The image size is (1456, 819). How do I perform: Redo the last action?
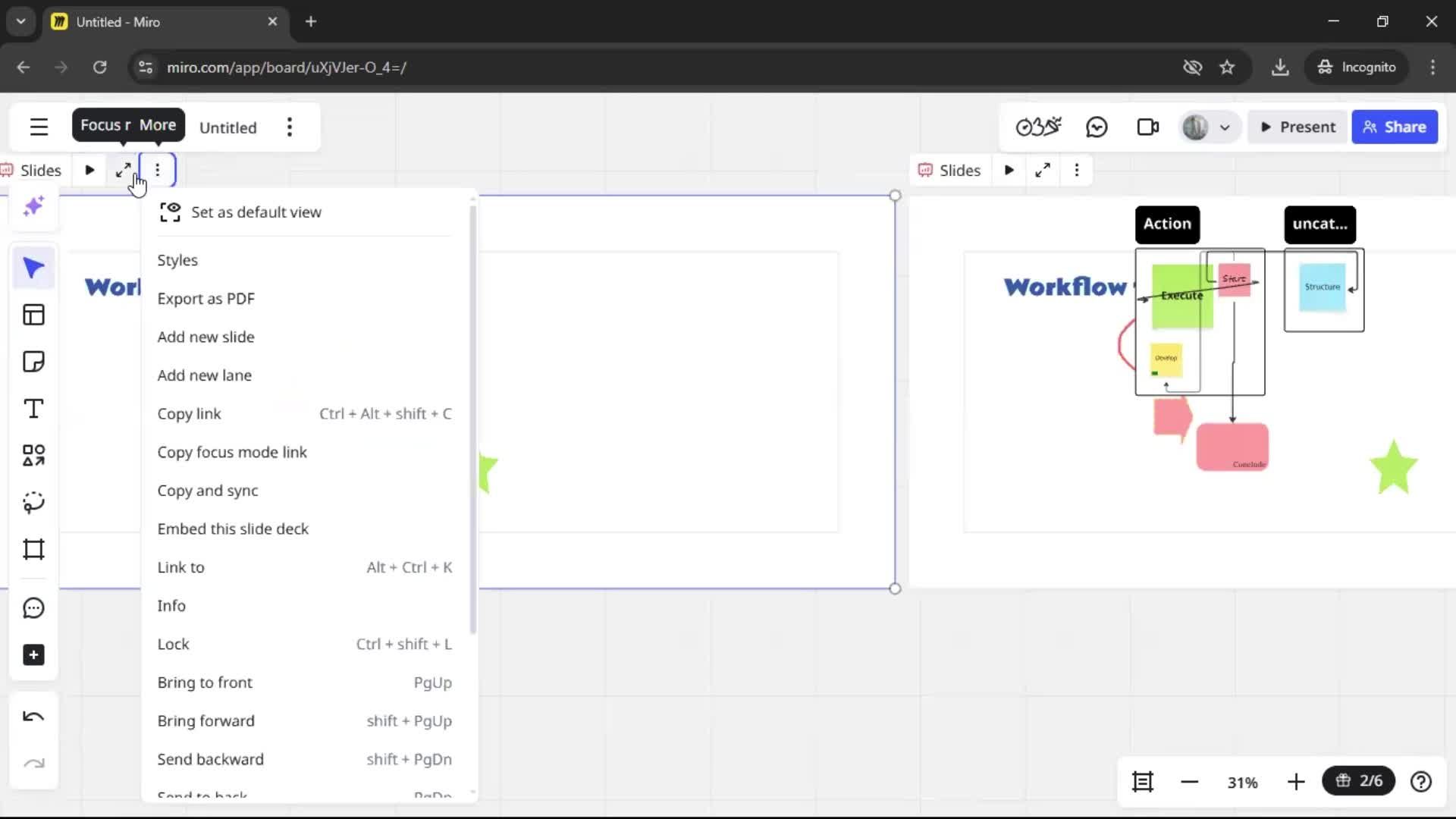point(33,764)
